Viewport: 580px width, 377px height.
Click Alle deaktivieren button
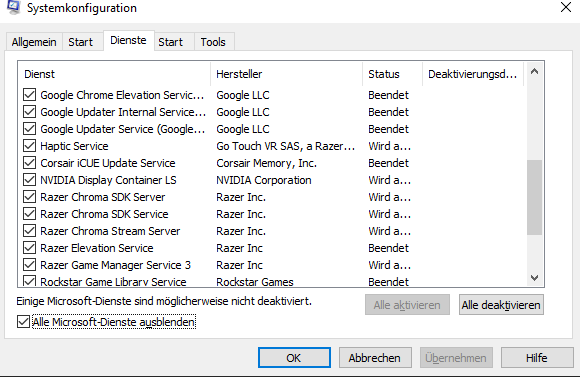tap(501, 305)
